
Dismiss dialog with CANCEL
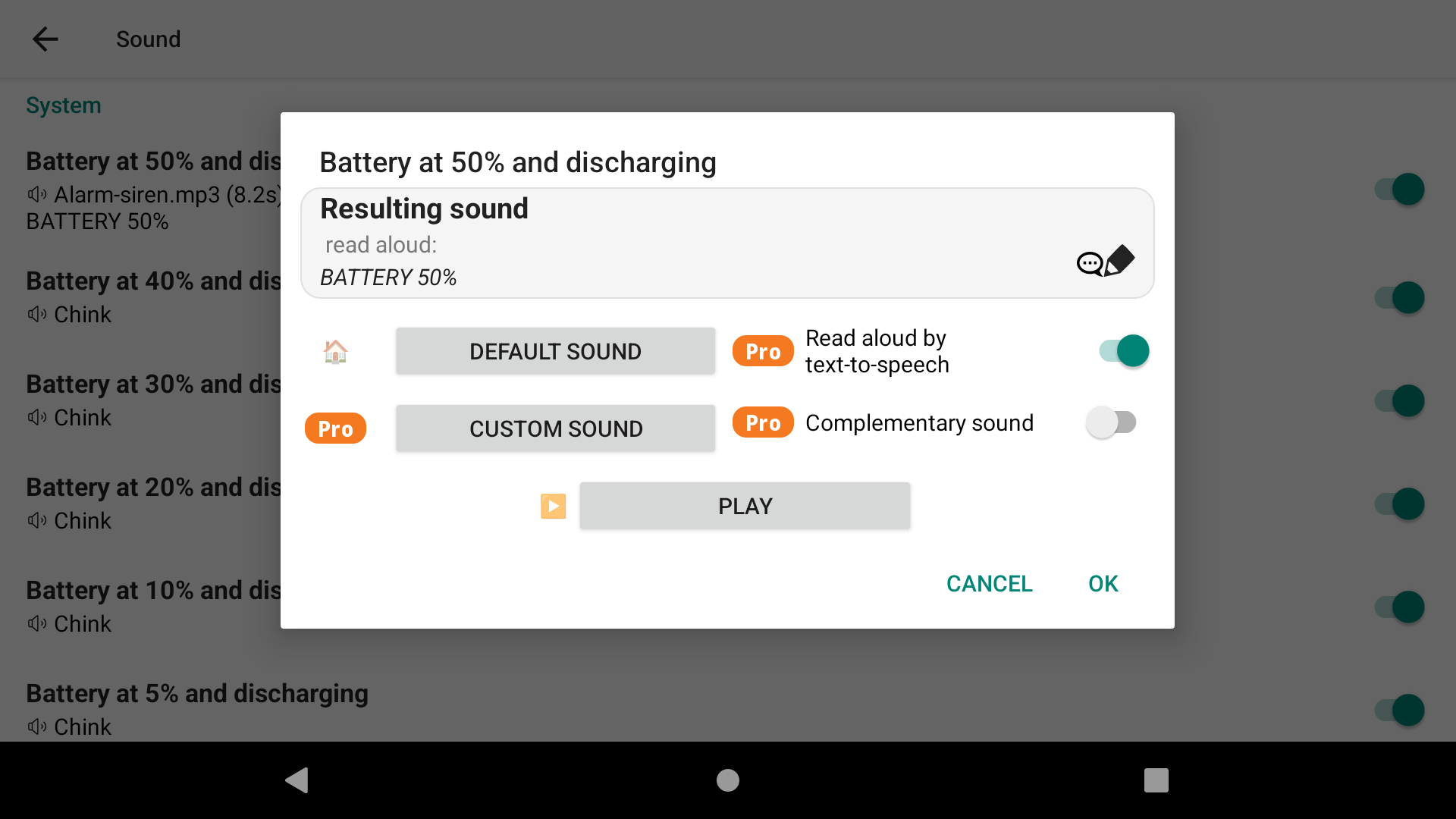(989, 583)
